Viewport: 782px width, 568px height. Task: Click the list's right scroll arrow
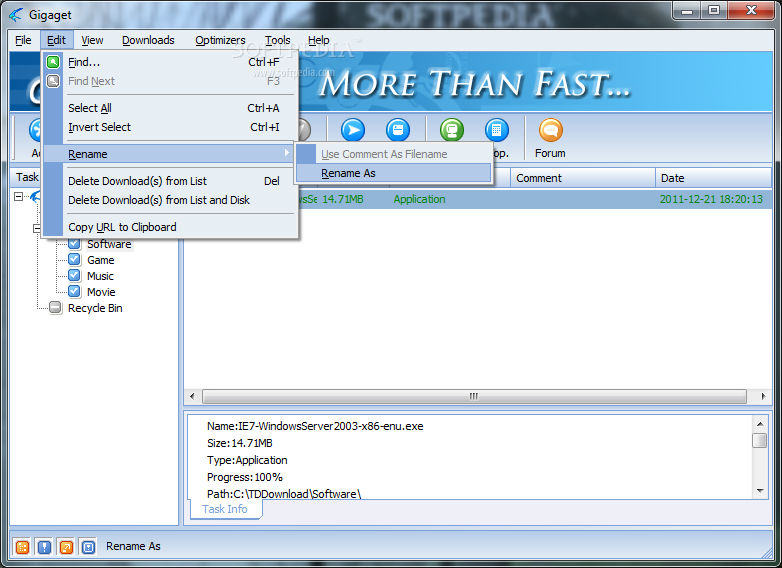(763, 396)
